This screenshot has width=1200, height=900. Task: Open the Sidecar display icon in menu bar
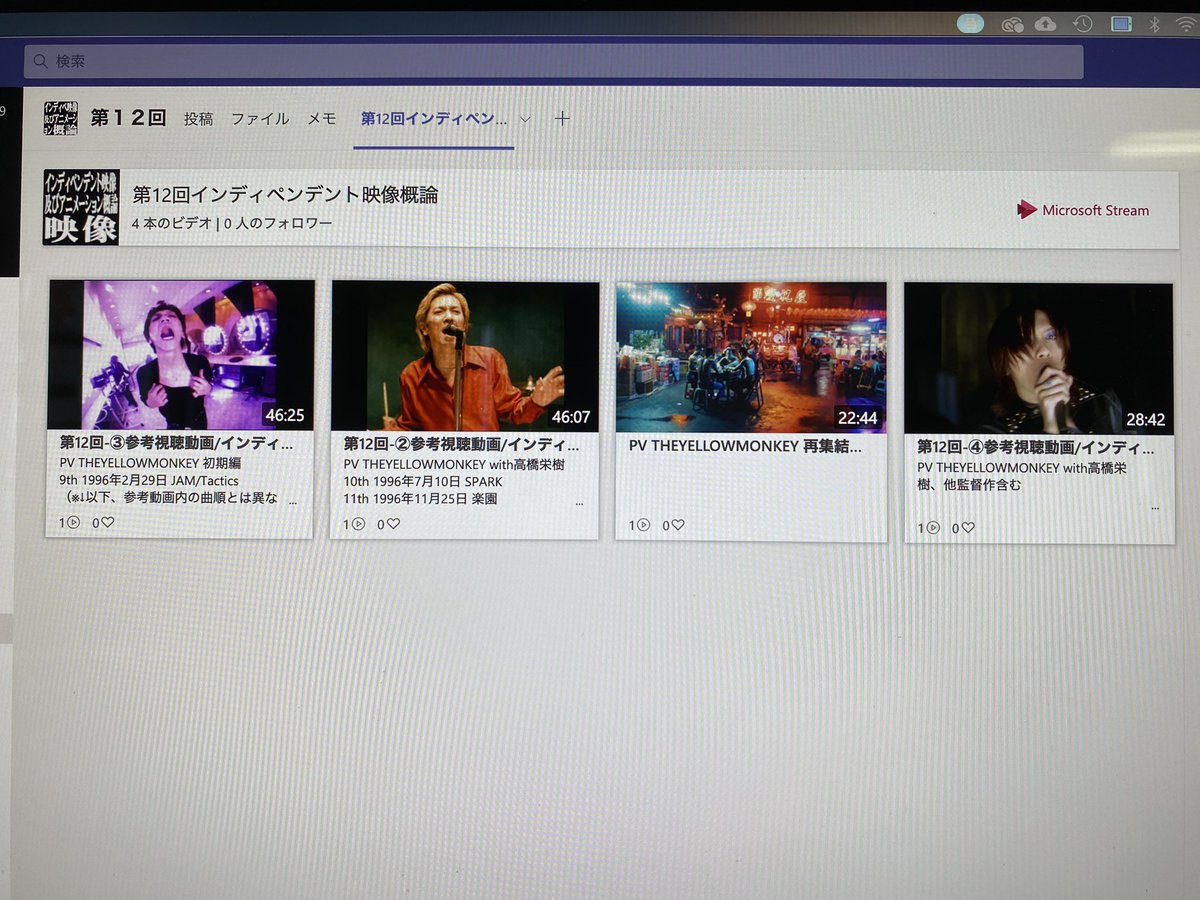(x=1120, y=22)
